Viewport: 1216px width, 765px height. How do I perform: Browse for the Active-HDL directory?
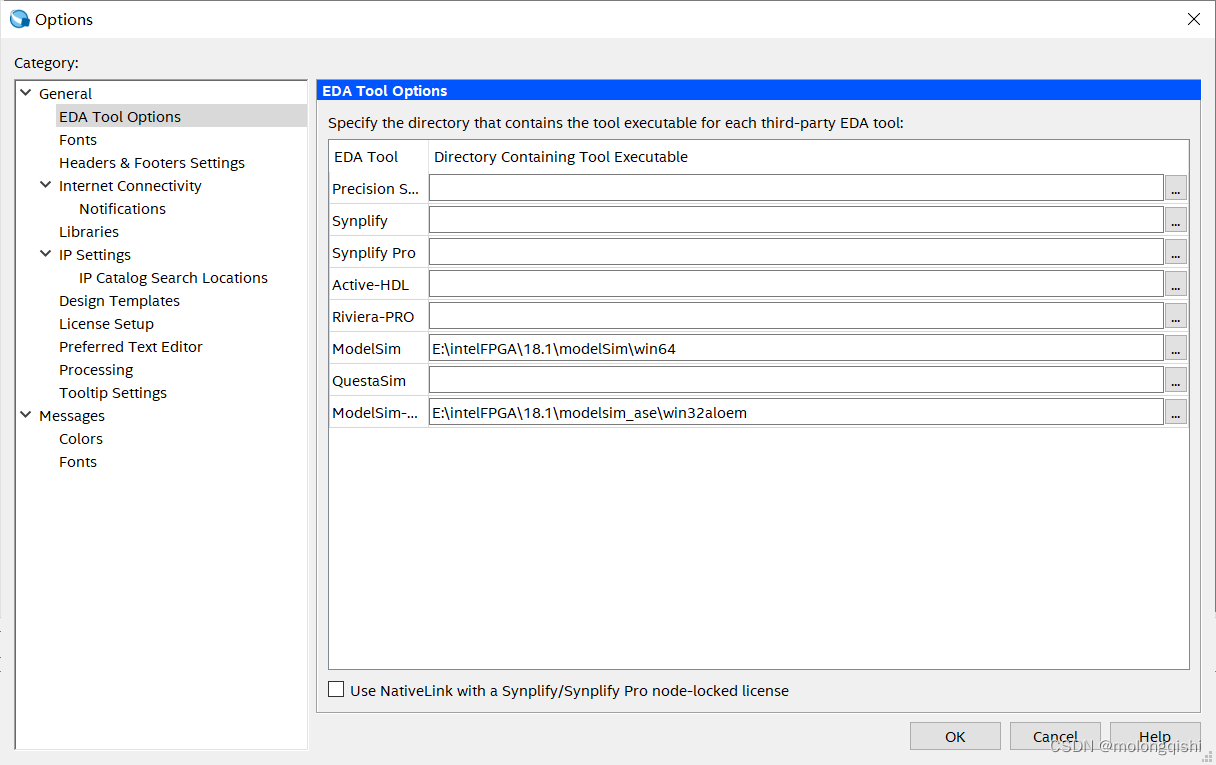click(x=1176, y=284)
